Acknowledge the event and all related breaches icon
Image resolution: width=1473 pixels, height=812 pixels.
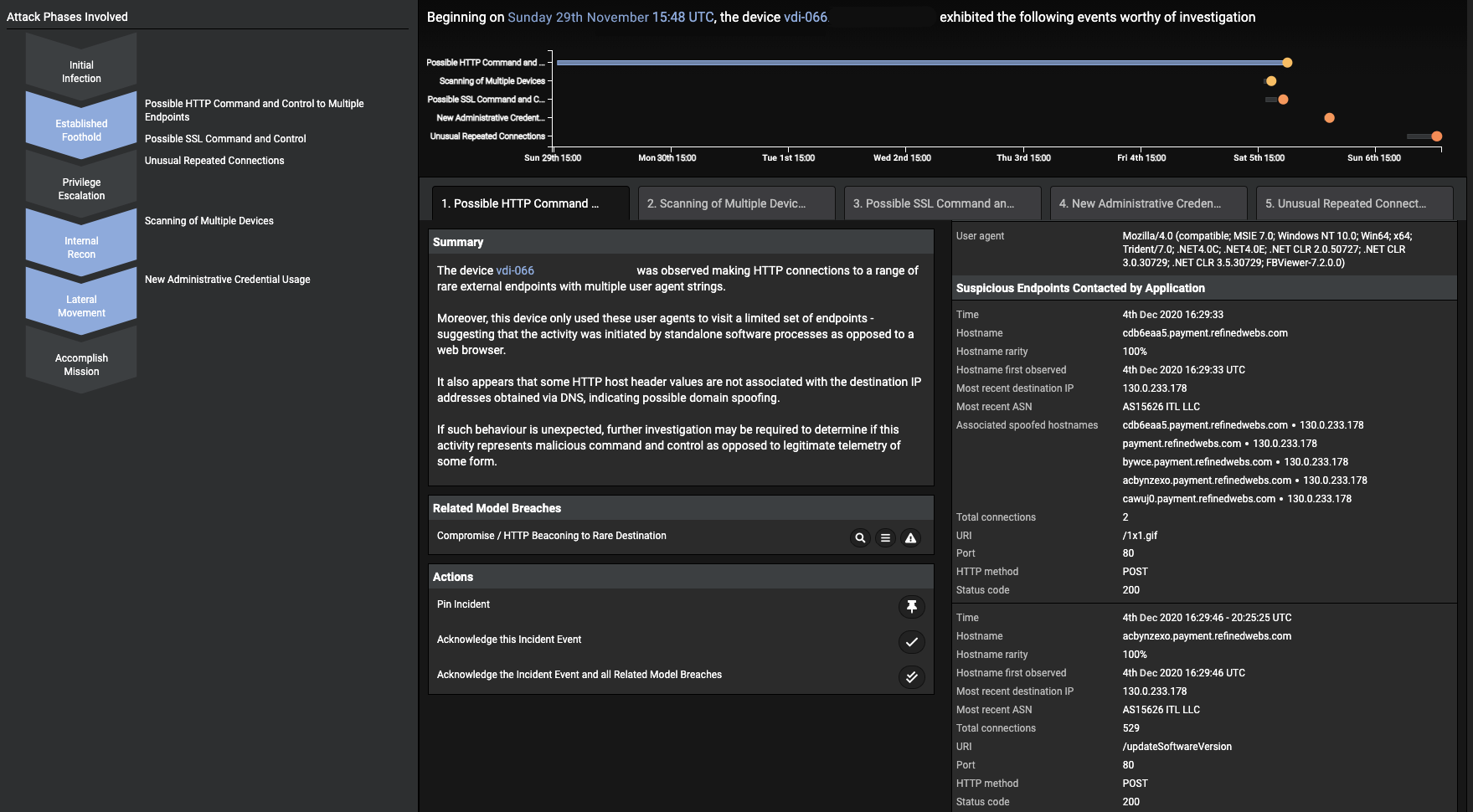912,677
